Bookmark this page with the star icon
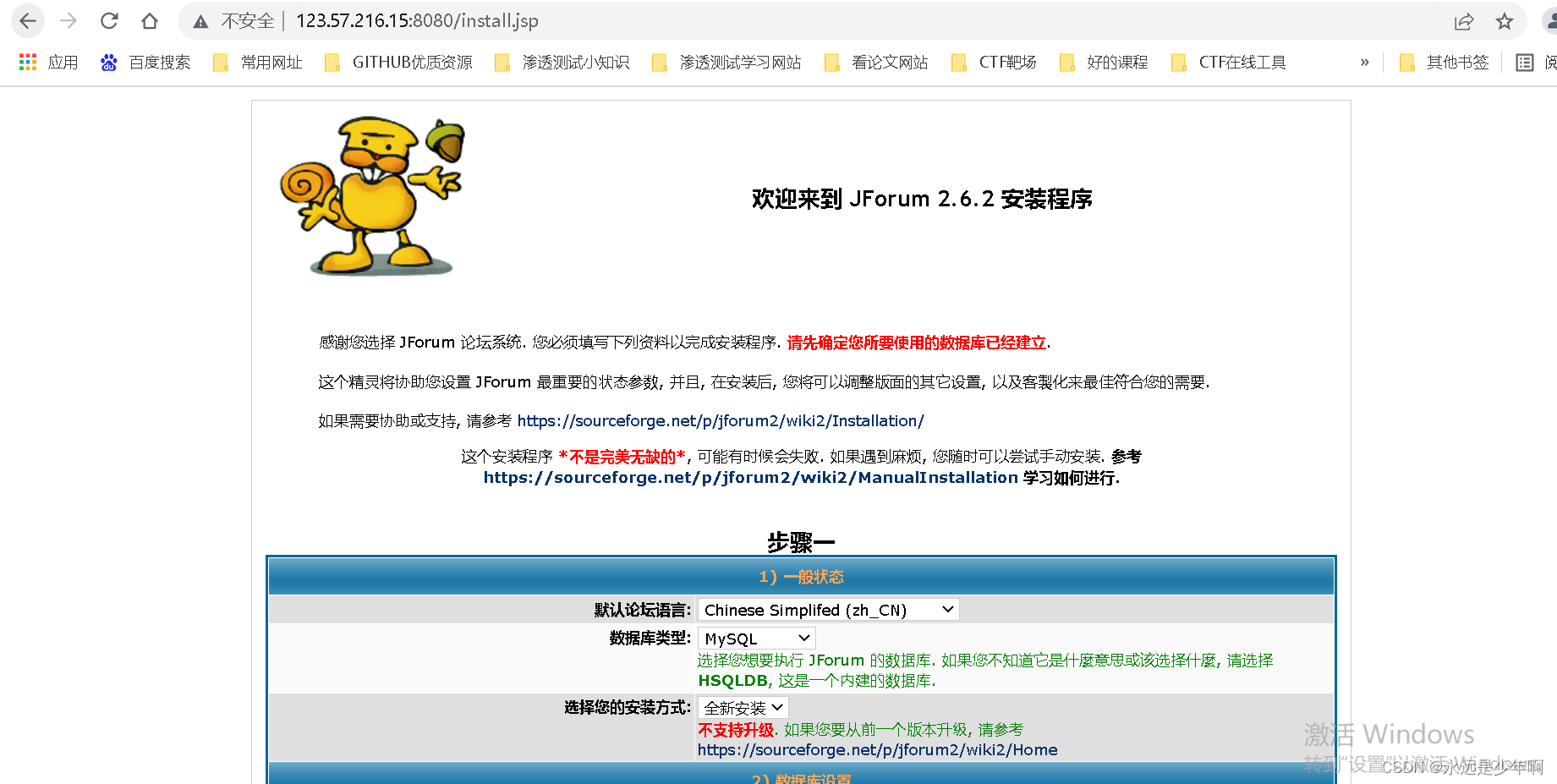This screenshot has height=784, width=1557. pos(1504,22)
